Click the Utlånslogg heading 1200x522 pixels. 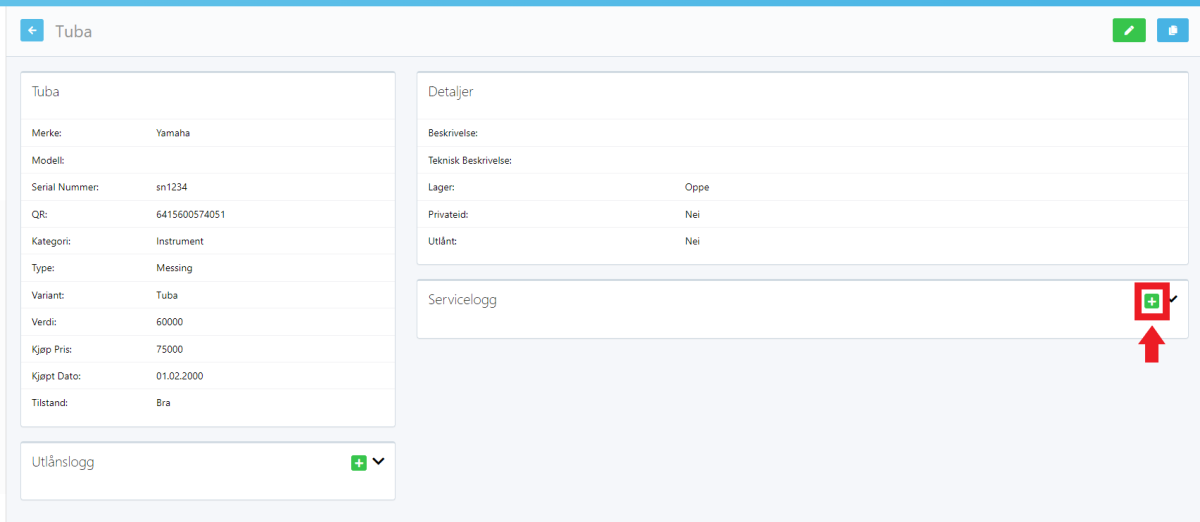[63, 462]
